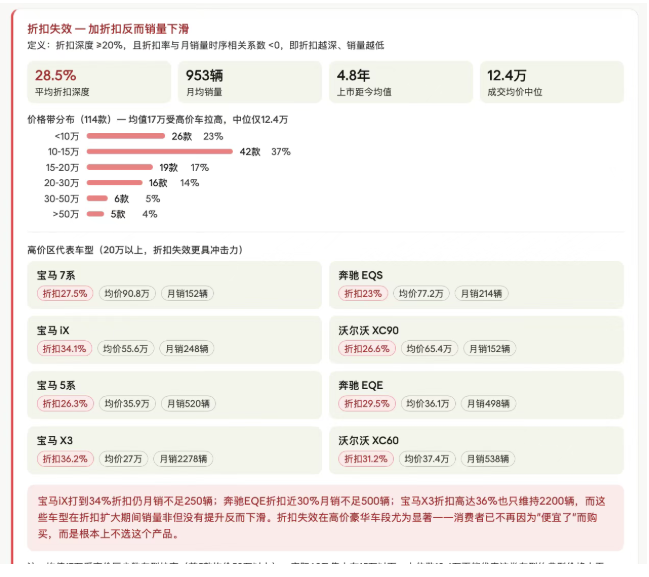Click the definition line starting 定义：折扣深度
Image resolution: width=649 pixels, height=577 pixels.
pyautogui.click(x=206, y=45)
